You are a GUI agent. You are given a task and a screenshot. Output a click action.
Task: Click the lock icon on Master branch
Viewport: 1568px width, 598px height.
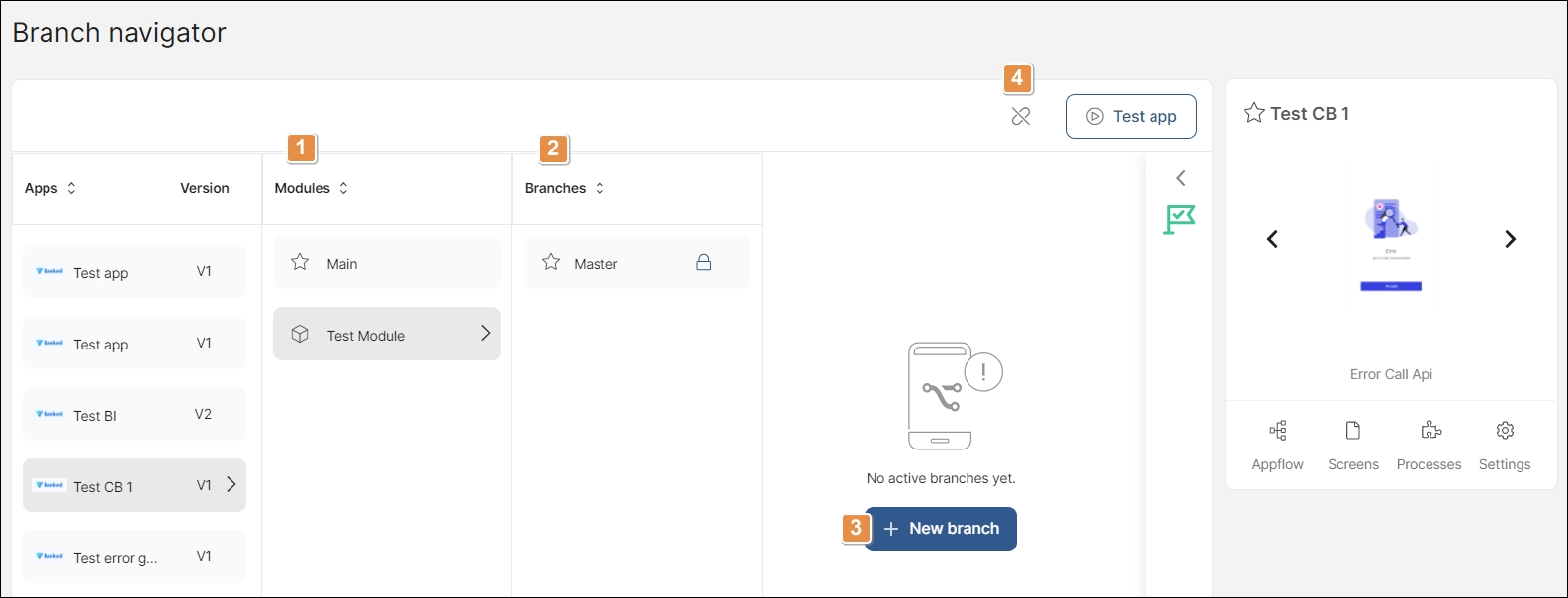pos(704,263)
